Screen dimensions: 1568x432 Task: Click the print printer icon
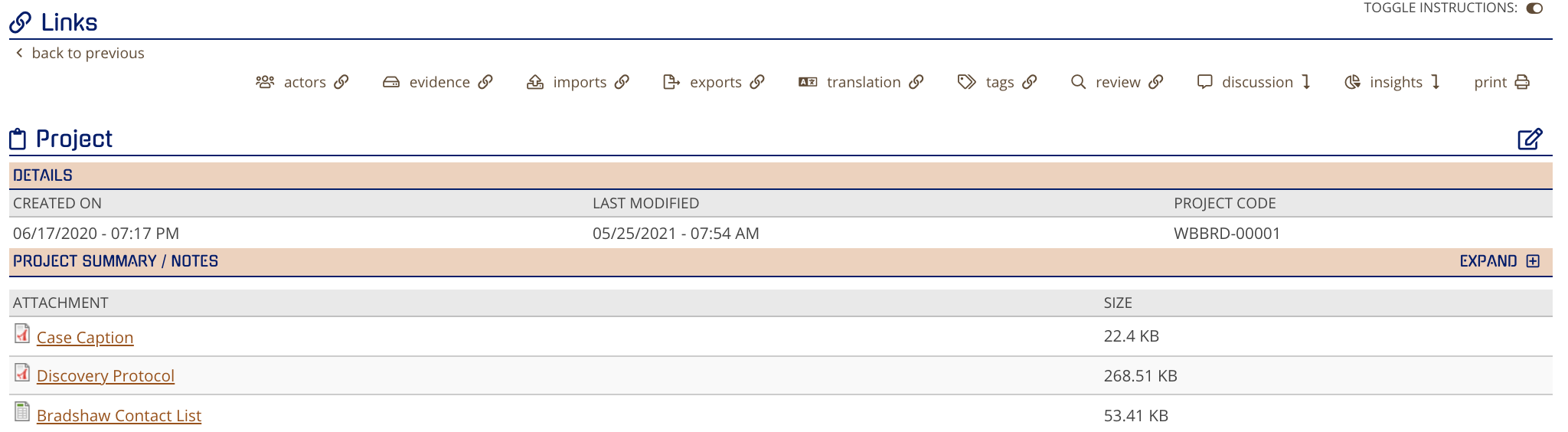1522,82
